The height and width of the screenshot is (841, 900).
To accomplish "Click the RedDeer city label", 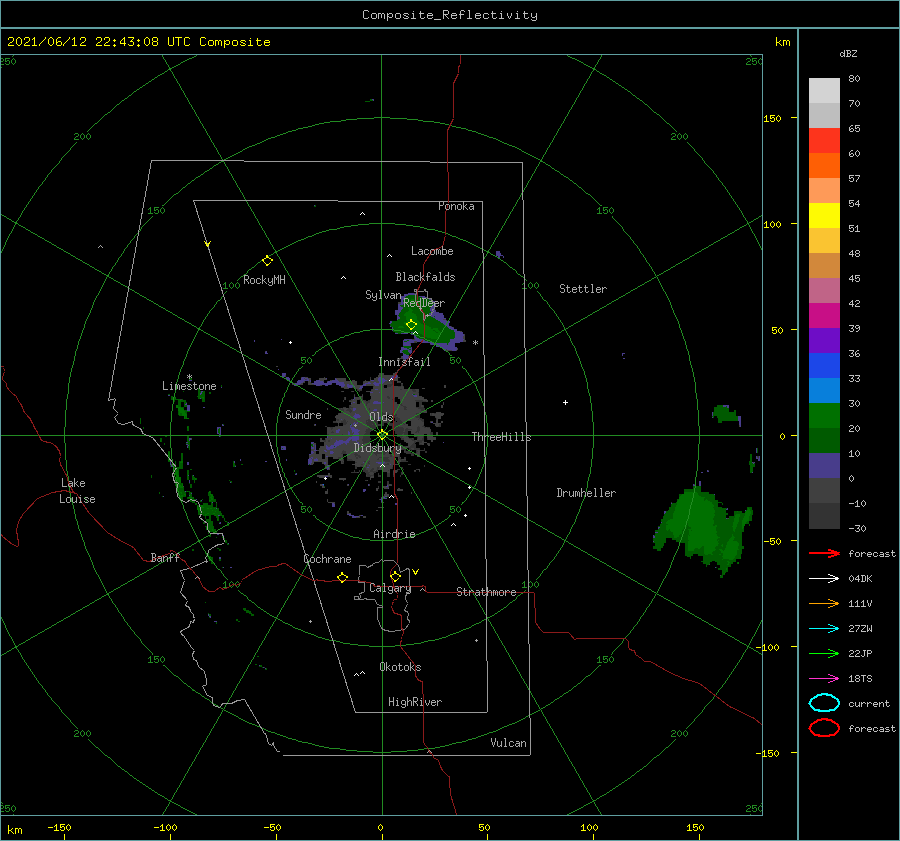I will coord(424,303).
